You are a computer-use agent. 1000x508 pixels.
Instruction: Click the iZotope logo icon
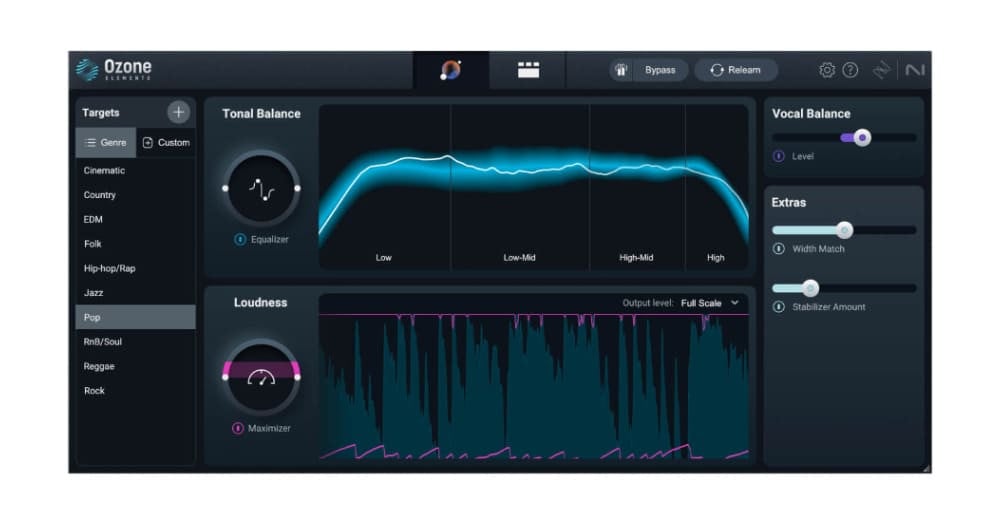[881, 70]
